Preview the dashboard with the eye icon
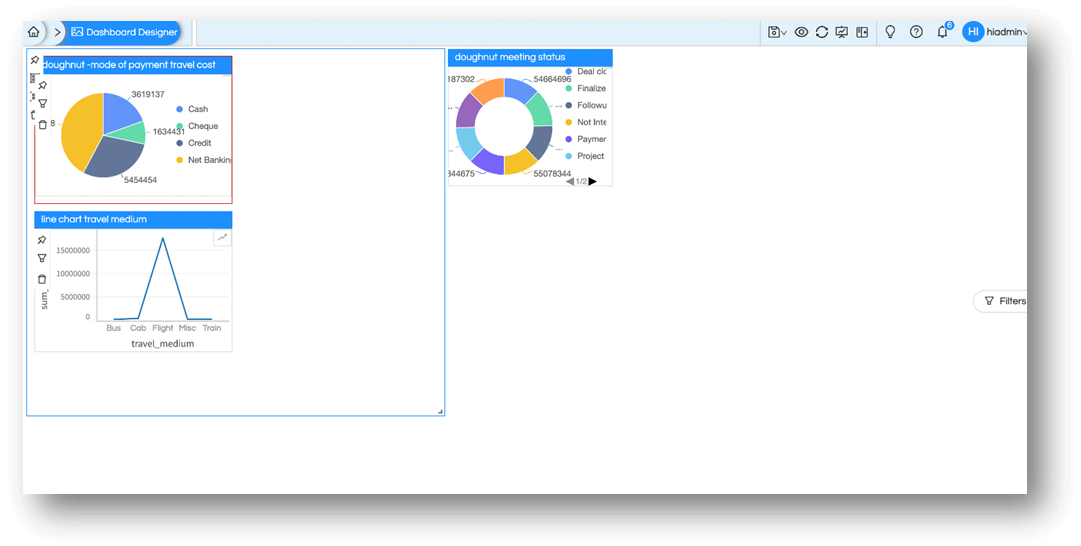Viewport: 1081px width, 546px height. click(x=801, y=32)
